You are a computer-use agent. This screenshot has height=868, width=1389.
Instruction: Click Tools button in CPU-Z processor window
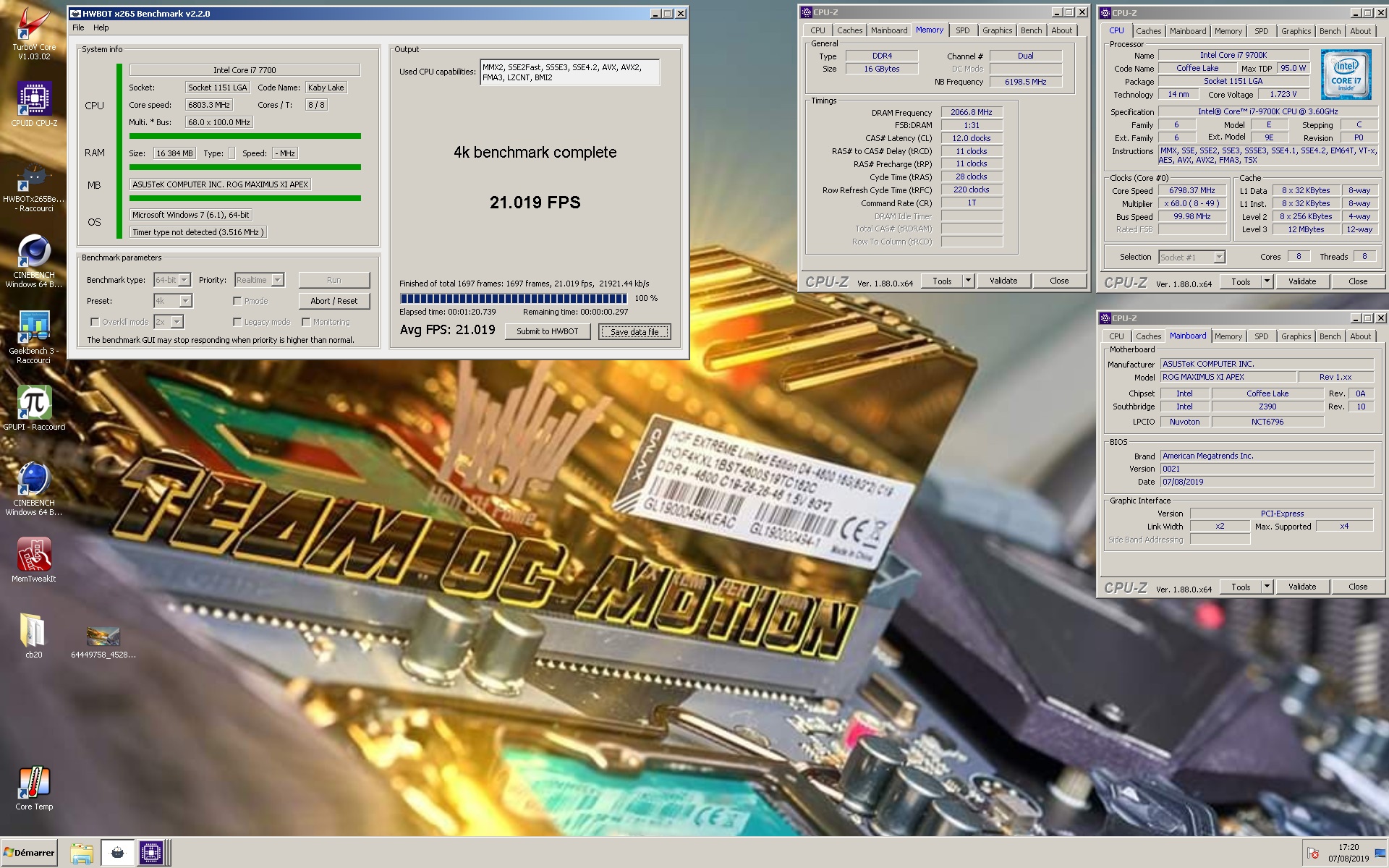tap(1241, 281)
